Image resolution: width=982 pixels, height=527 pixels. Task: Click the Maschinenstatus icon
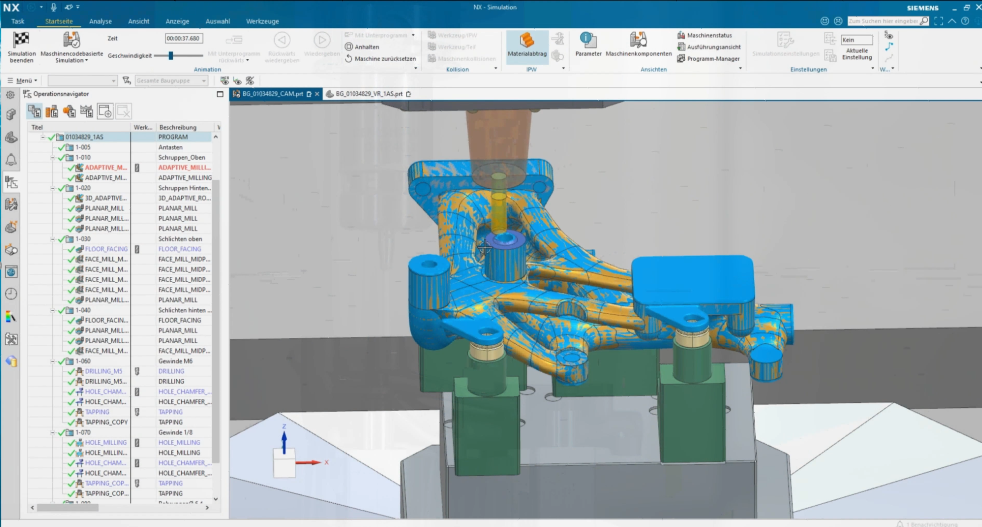click(x=681, y=35)
